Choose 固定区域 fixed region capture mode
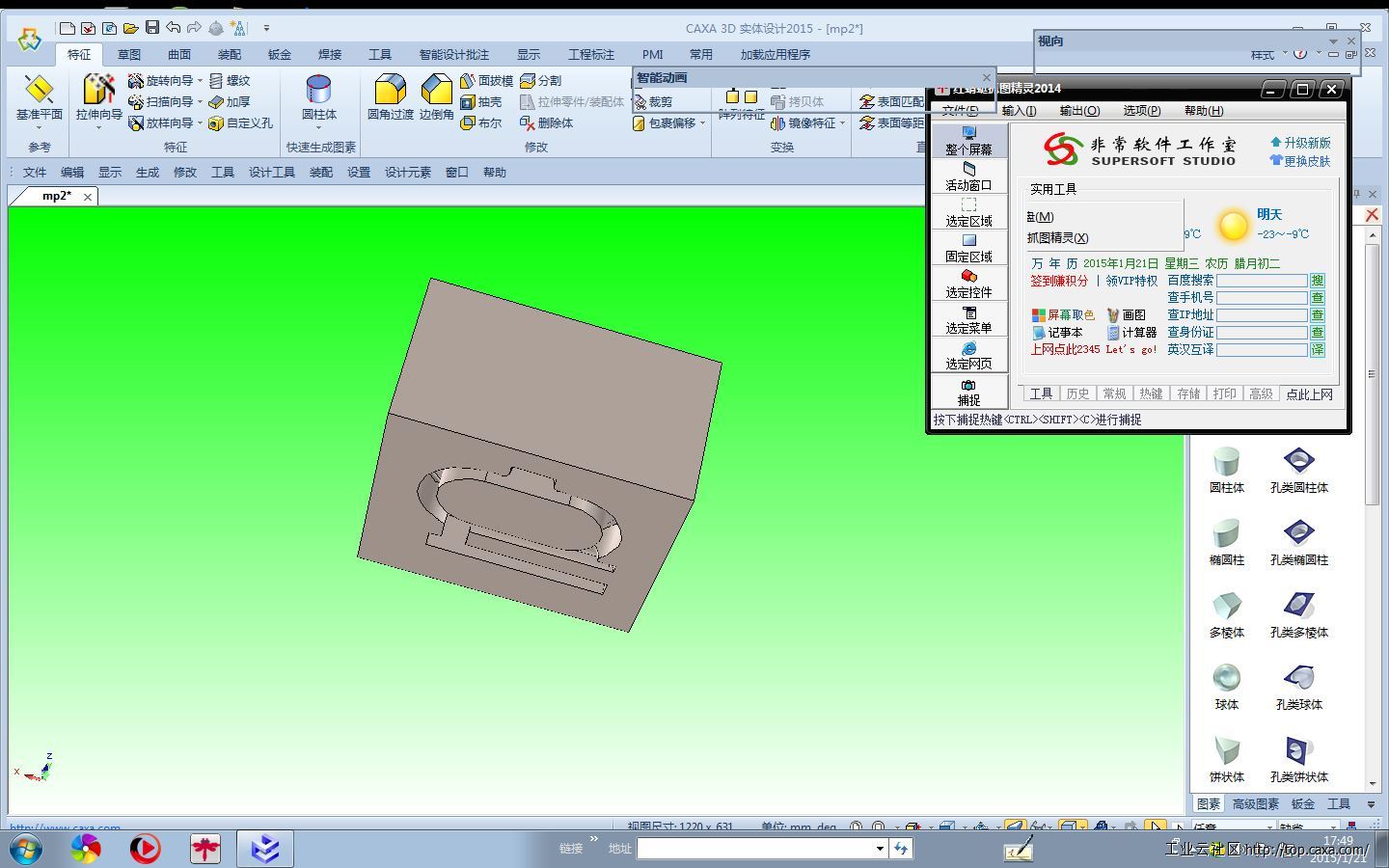Viewport: 1389px width, 868px height. [x=968, y=248]
